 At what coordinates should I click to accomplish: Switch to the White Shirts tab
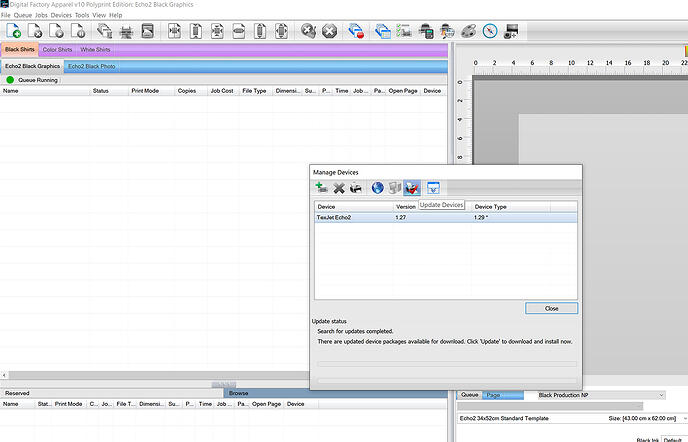[x=95, y=50]
